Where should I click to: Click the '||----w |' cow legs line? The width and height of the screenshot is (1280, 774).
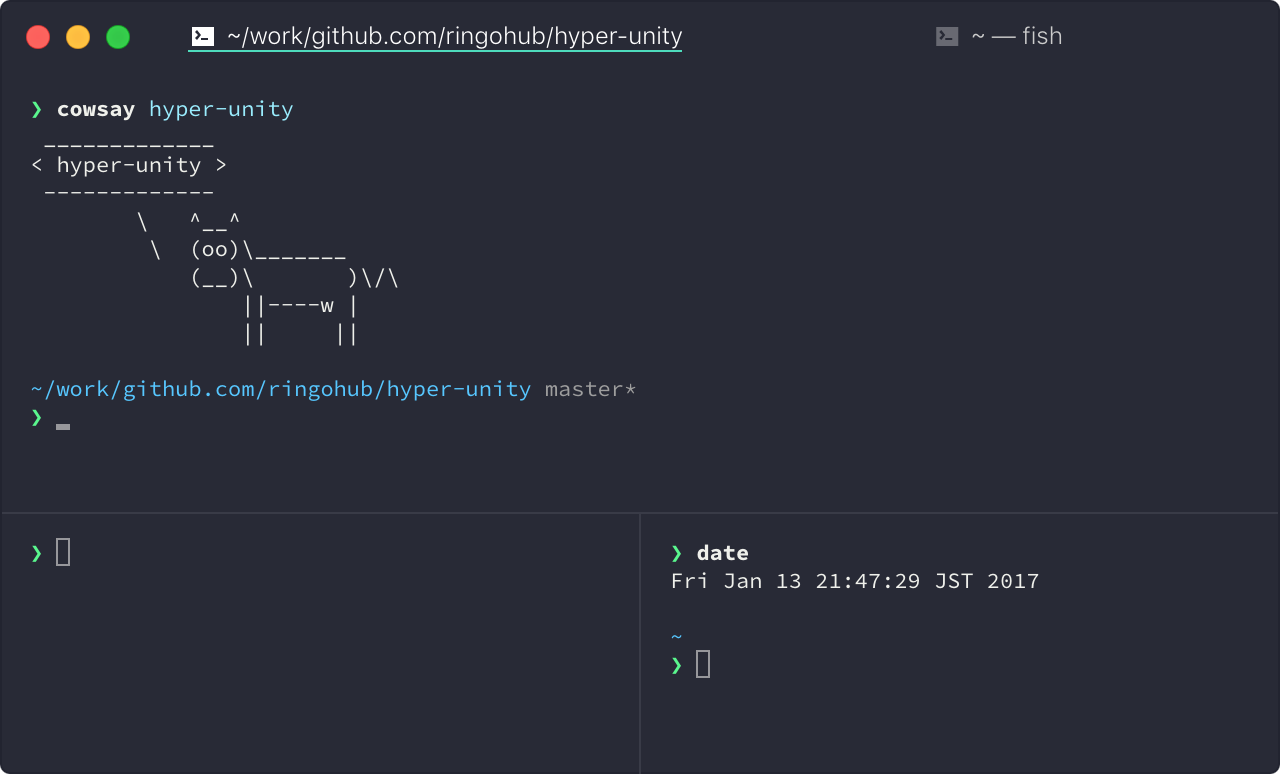pos(301,306)
